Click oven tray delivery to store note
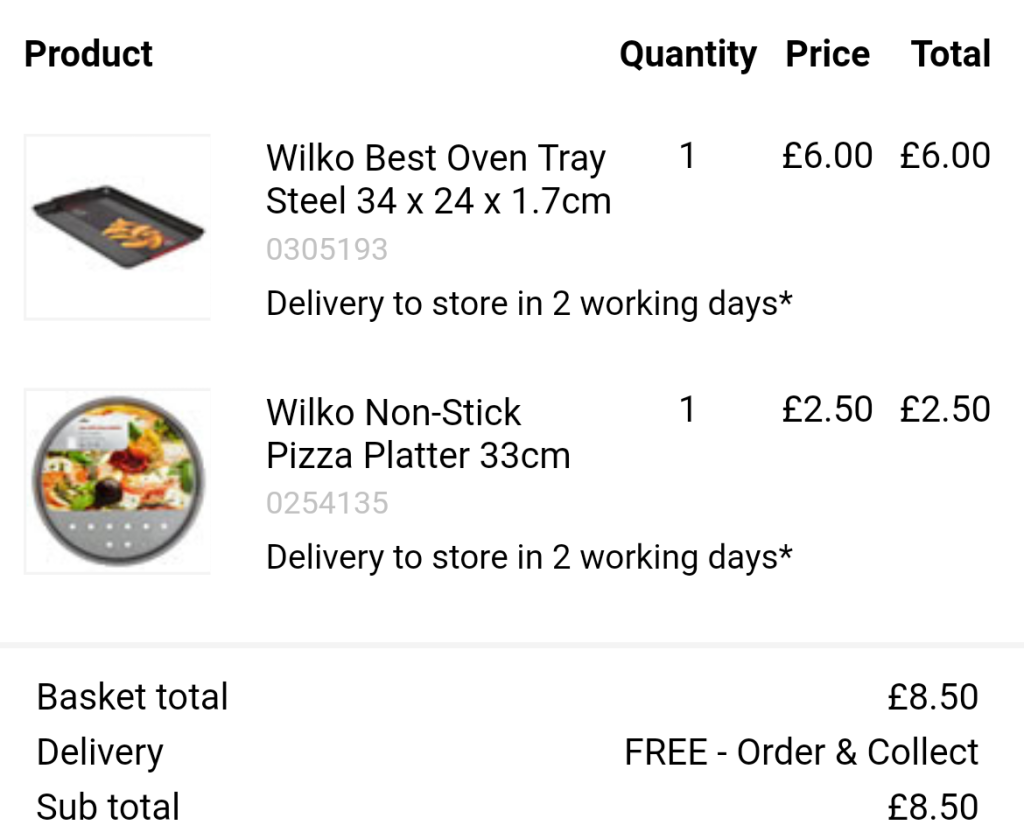This screenshot has width=1024, height=825. click(x=529, y=304)
